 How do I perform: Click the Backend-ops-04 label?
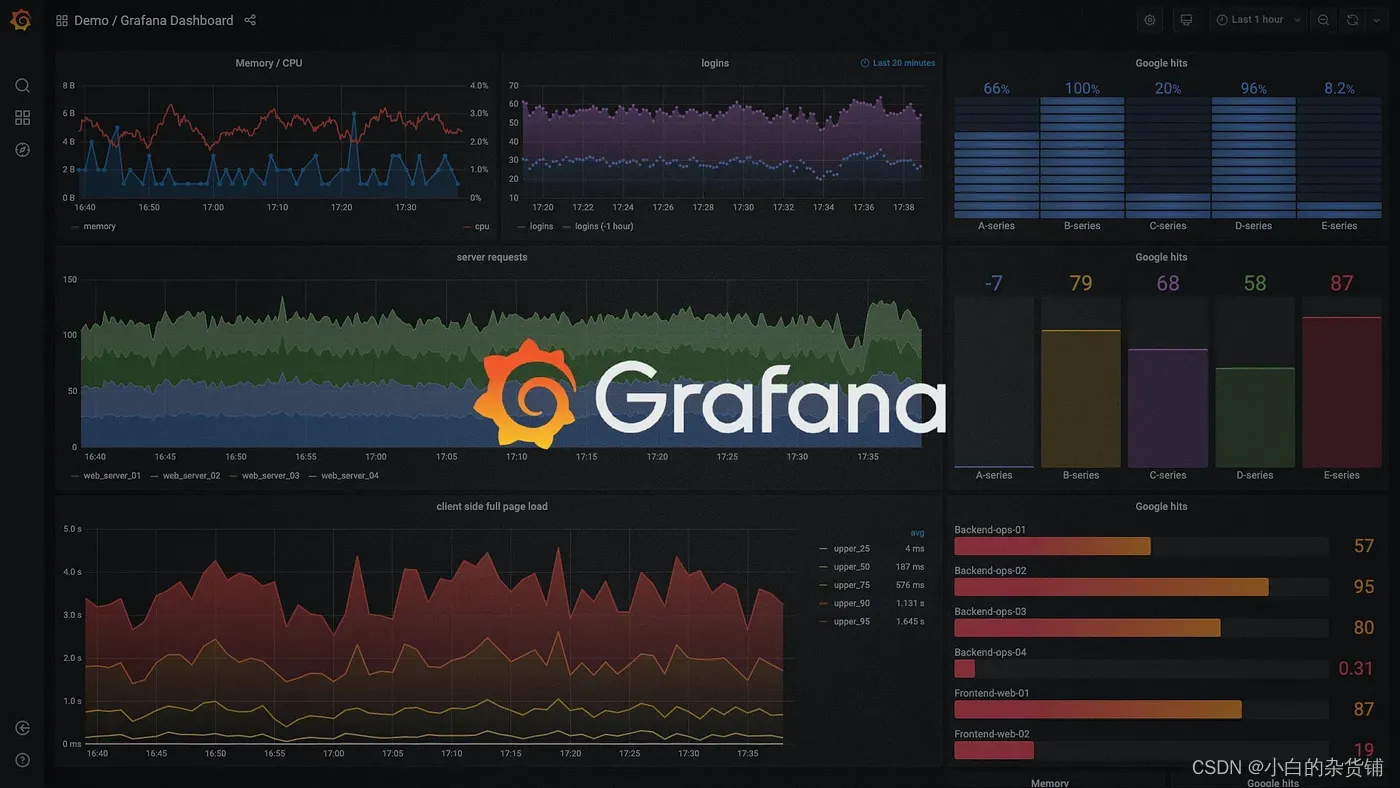coord(990,653)
